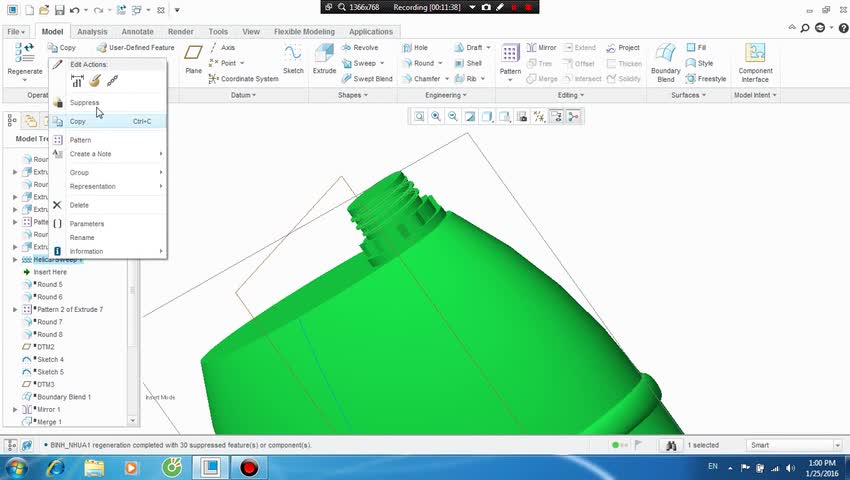Open the Sketch tool
850x480 pixels.
pos(293,60)
